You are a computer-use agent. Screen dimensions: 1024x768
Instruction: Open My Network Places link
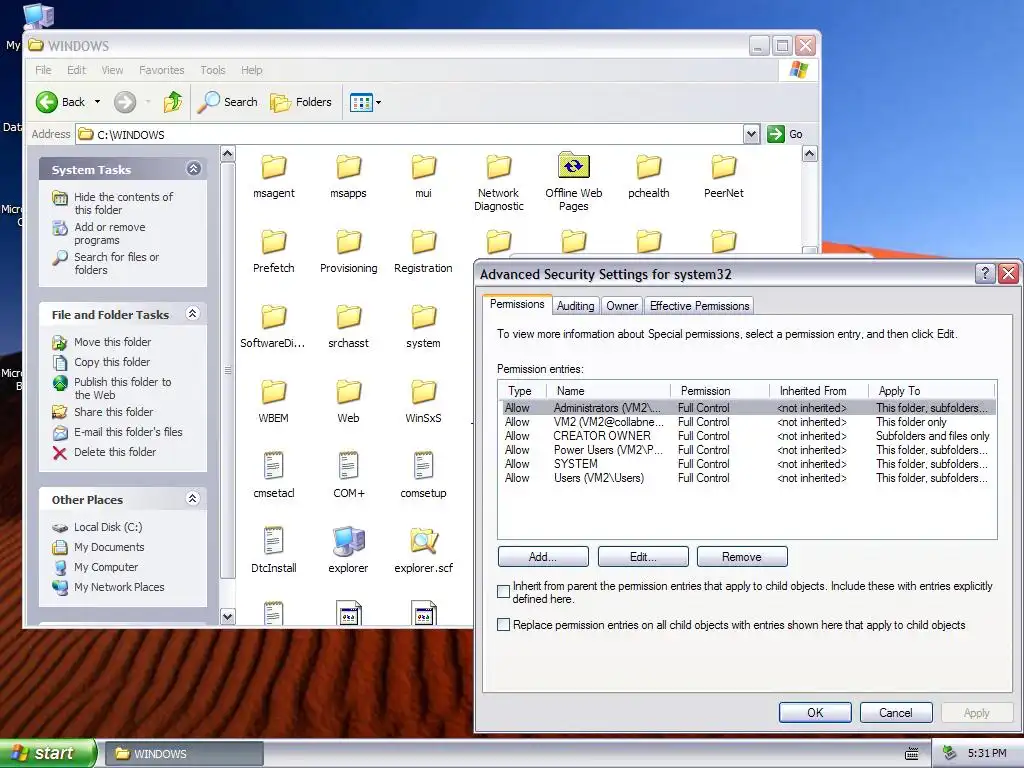119,587
